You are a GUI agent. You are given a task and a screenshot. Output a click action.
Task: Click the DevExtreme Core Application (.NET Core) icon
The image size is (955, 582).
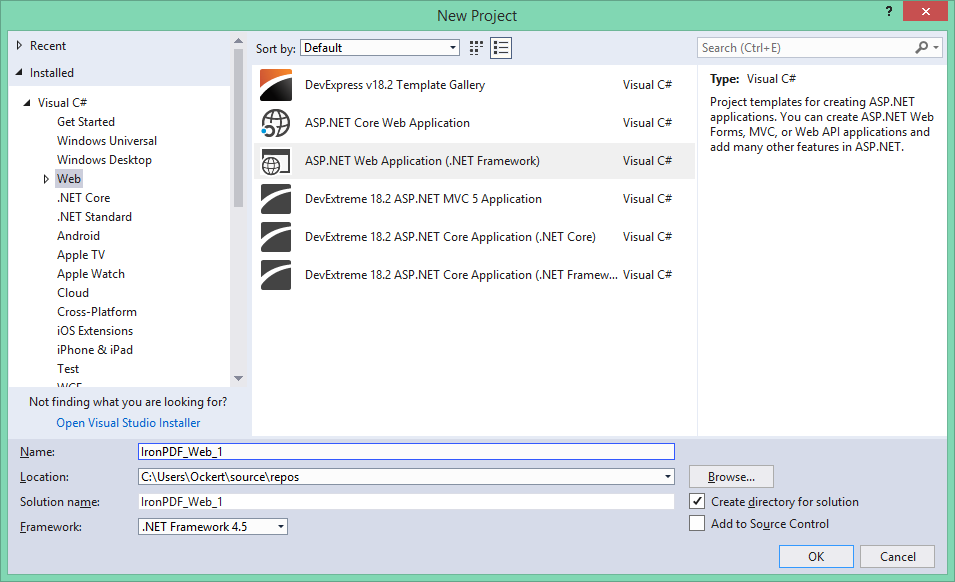point(276,237)
